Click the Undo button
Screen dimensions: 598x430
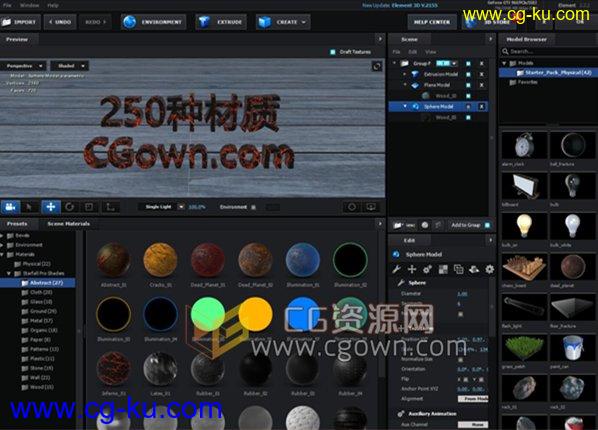pyautogui.click(x=60, y=22)
